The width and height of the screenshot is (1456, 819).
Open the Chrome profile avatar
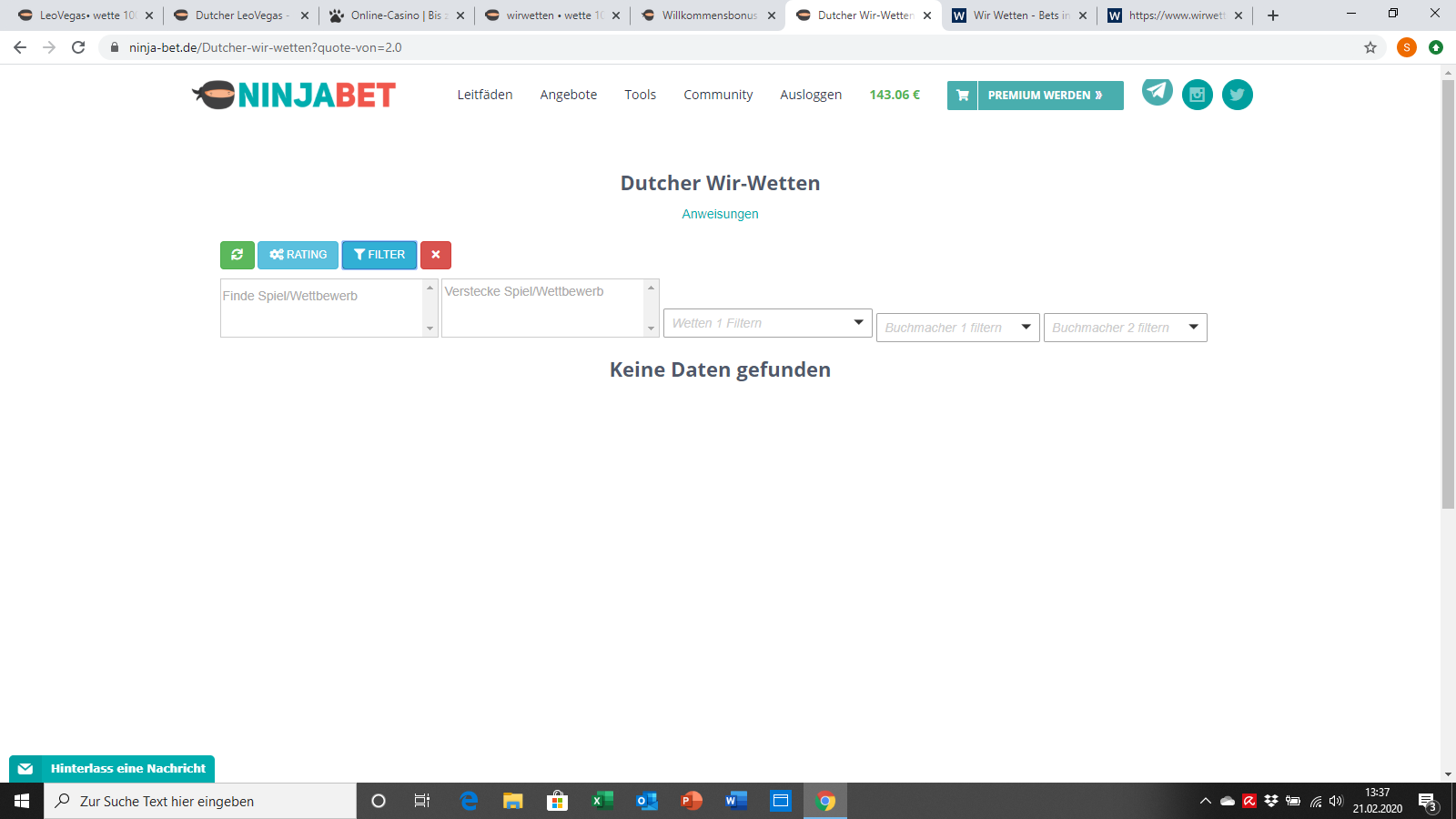coord(1407,47)
